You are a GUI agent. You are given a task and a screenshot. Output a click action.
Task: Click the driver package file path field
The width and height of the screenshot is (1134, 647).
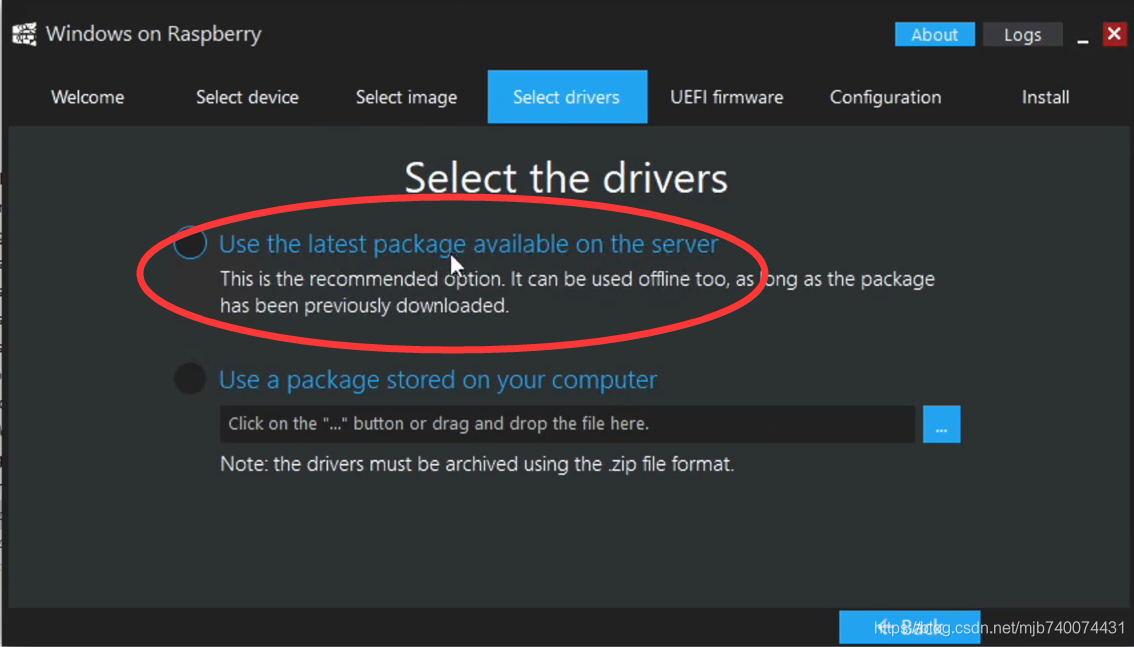pyautogui.click(x=566, y=424)
